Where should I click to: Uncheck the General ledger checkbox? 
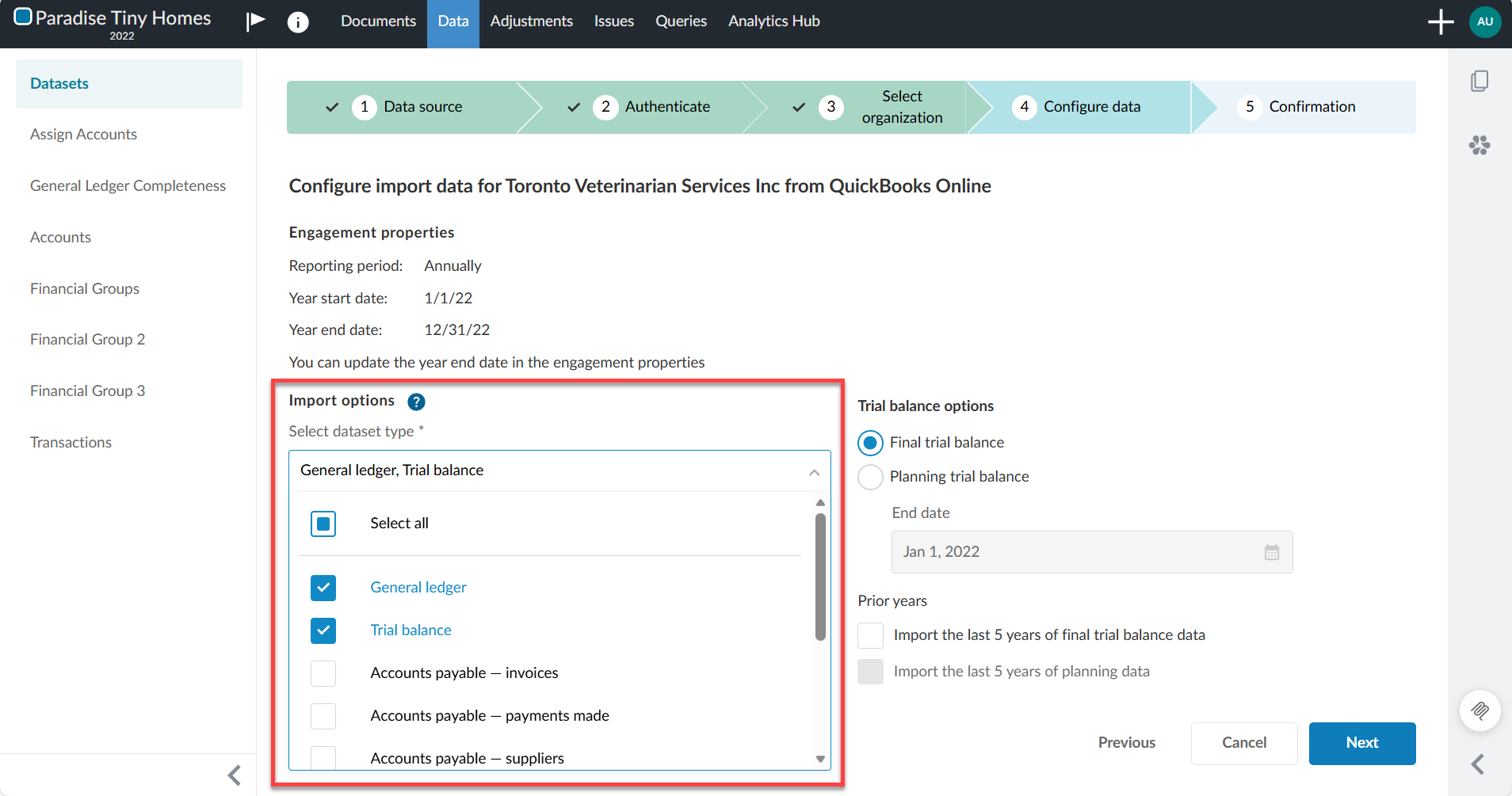[x=323, y=588]
